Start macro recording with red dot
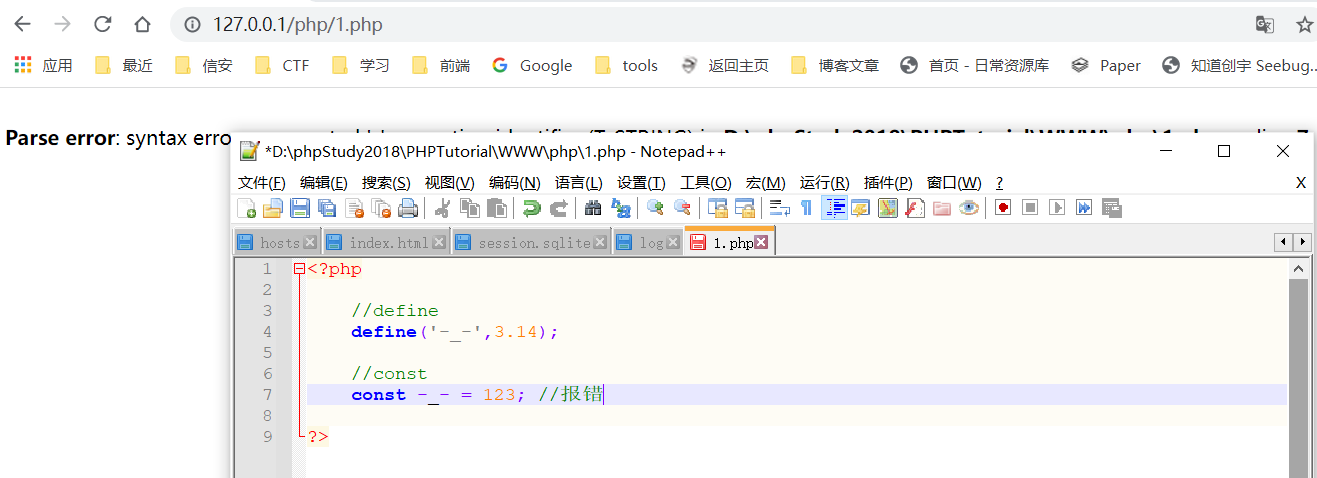The height and width of the screenshot is (478, 1317). (x=1003, y=207)
